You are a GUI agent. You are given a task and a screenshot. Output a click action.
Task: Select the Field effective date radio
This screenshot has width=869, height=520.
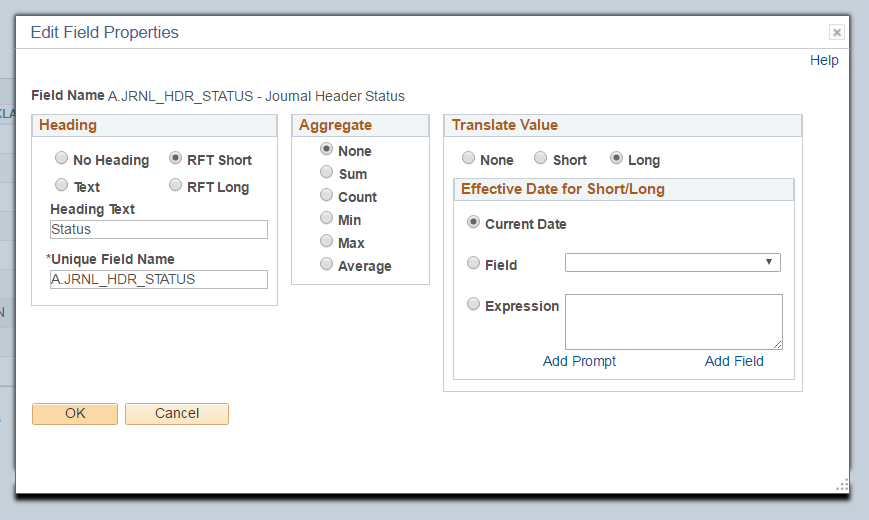473,263
